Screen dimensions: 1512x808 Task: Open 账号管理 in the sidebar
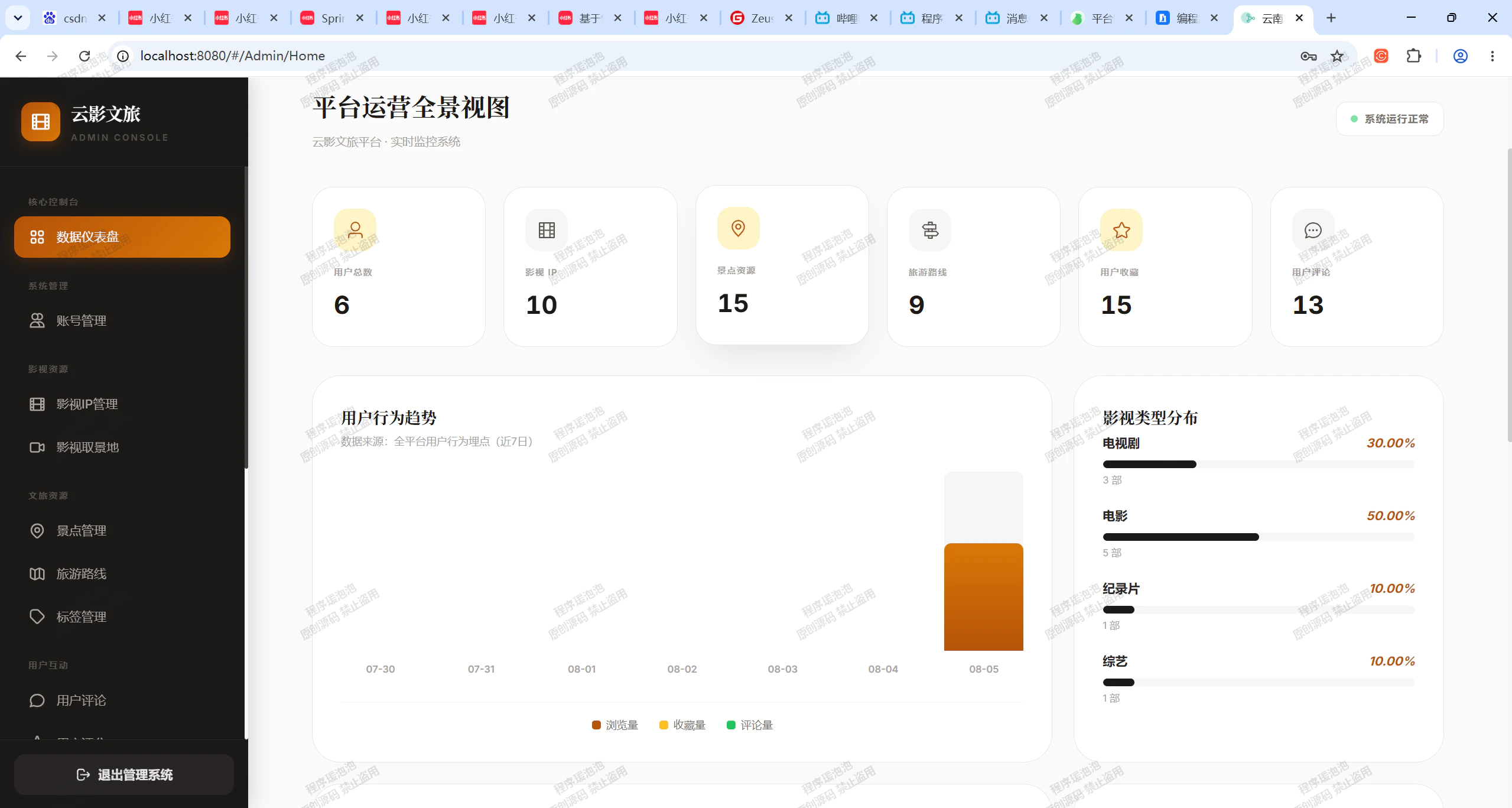[x=122, y=320]
